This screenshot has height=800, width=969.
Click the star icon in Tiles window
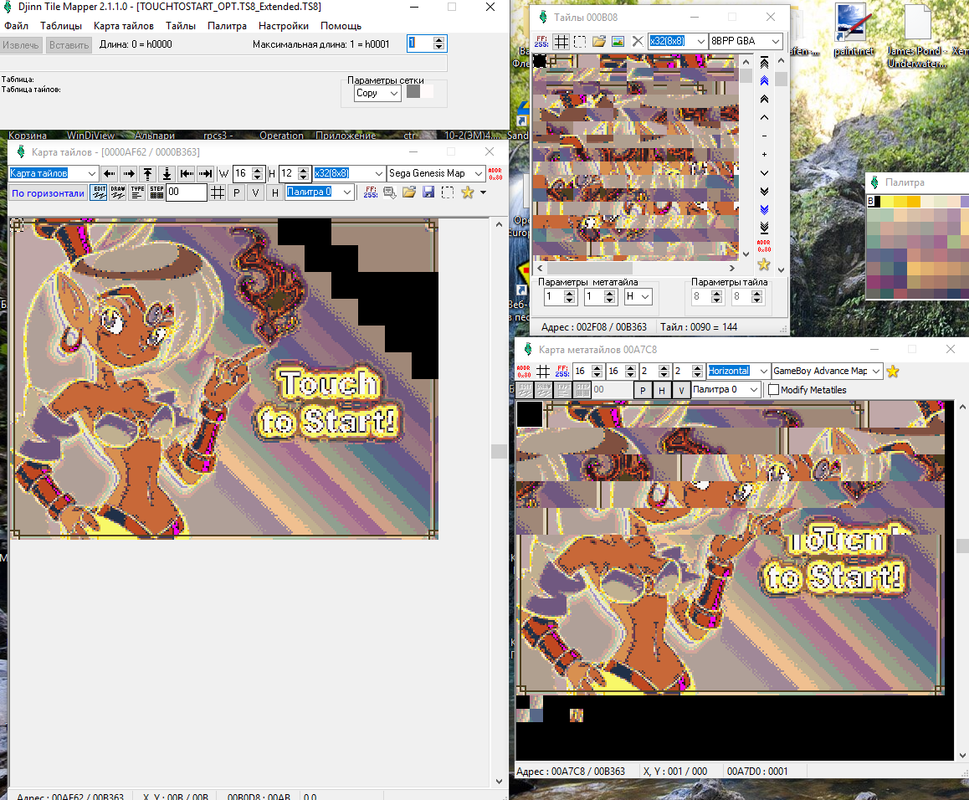pos(764,264)
